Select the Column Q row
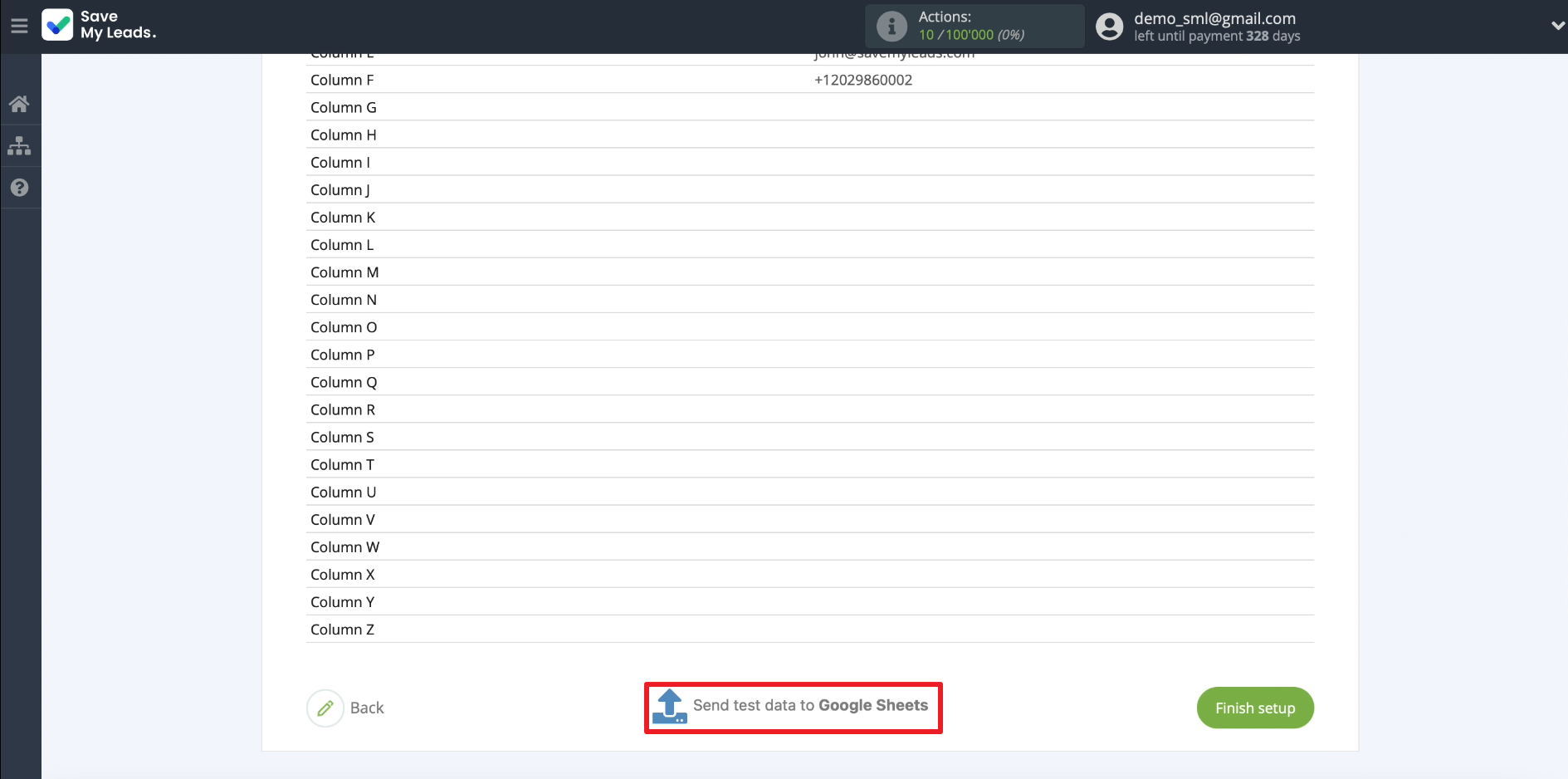Screen dimensions: 1568x779 pyautogui.click(x=810, y=381)
